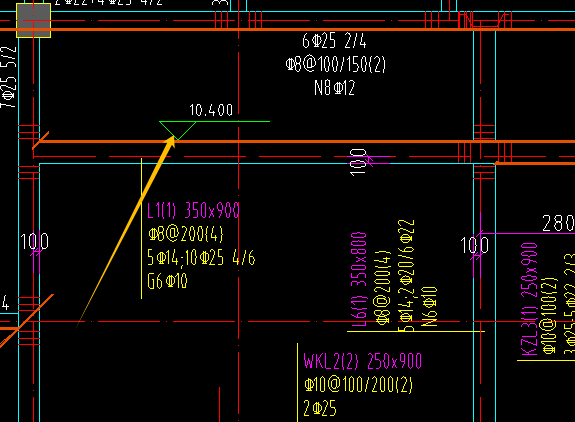Click the G6Φ10 annotation
This screenshot has width=575, height=422.
tap(167, 281)
